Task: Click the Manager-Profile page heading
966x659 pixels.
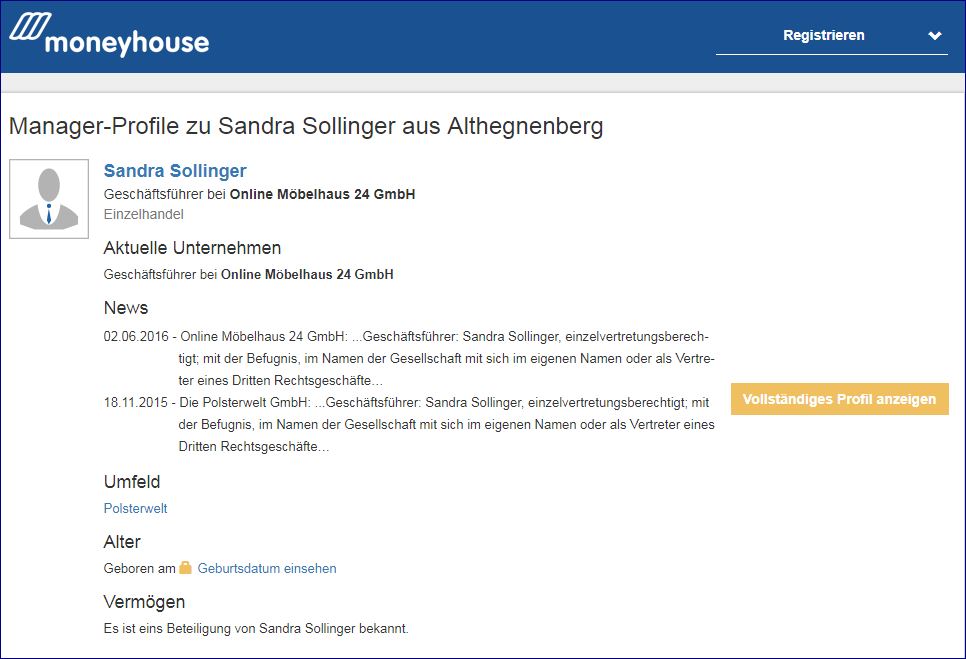Action: (x=305, y=127)
